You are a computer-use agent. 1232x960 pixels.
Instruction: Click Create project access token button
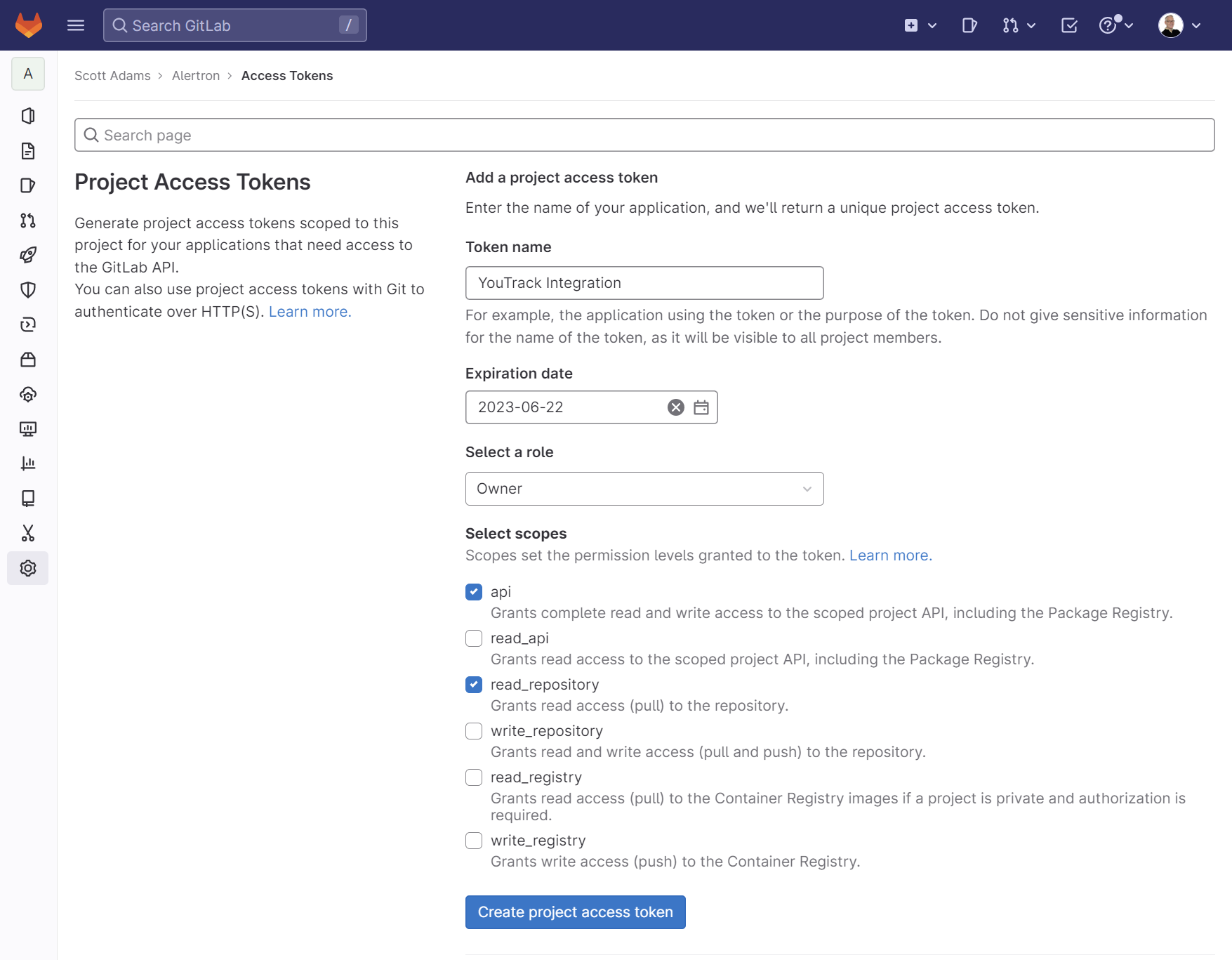click(x=575, y=912)
